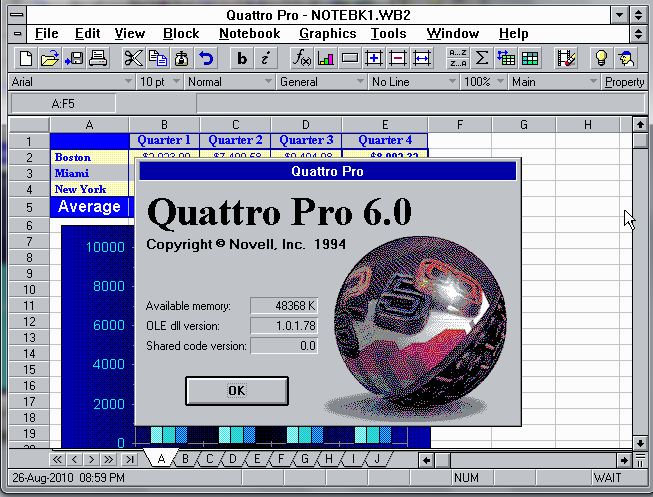The height and width of the screenshot is (497, 653).
Task: Print with the printer icon
Action: (98, 58)
